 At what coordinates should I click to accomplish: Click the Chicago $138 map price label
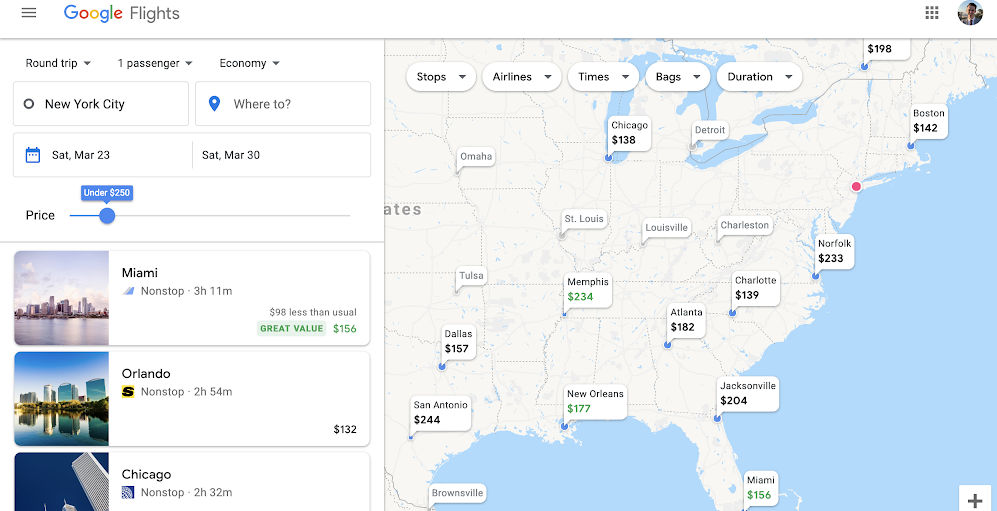click(x=629, y=133)
